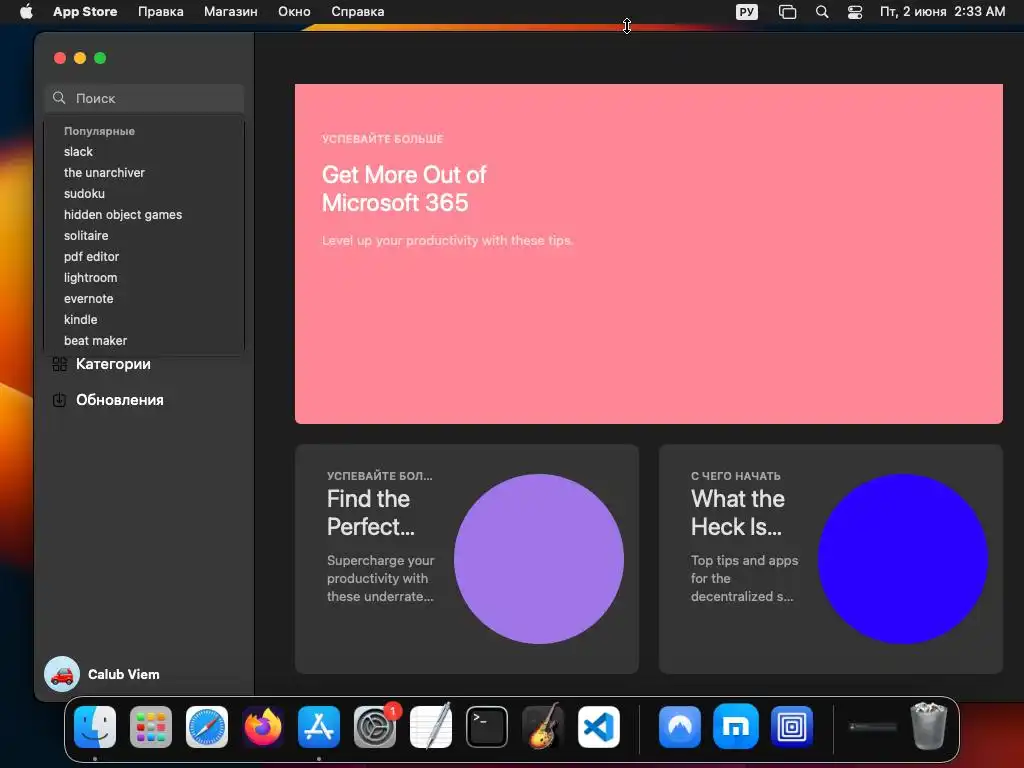Screen dimensions: 1024x768
Task: Open the Правка menu
Action: (x=161, y=12)
